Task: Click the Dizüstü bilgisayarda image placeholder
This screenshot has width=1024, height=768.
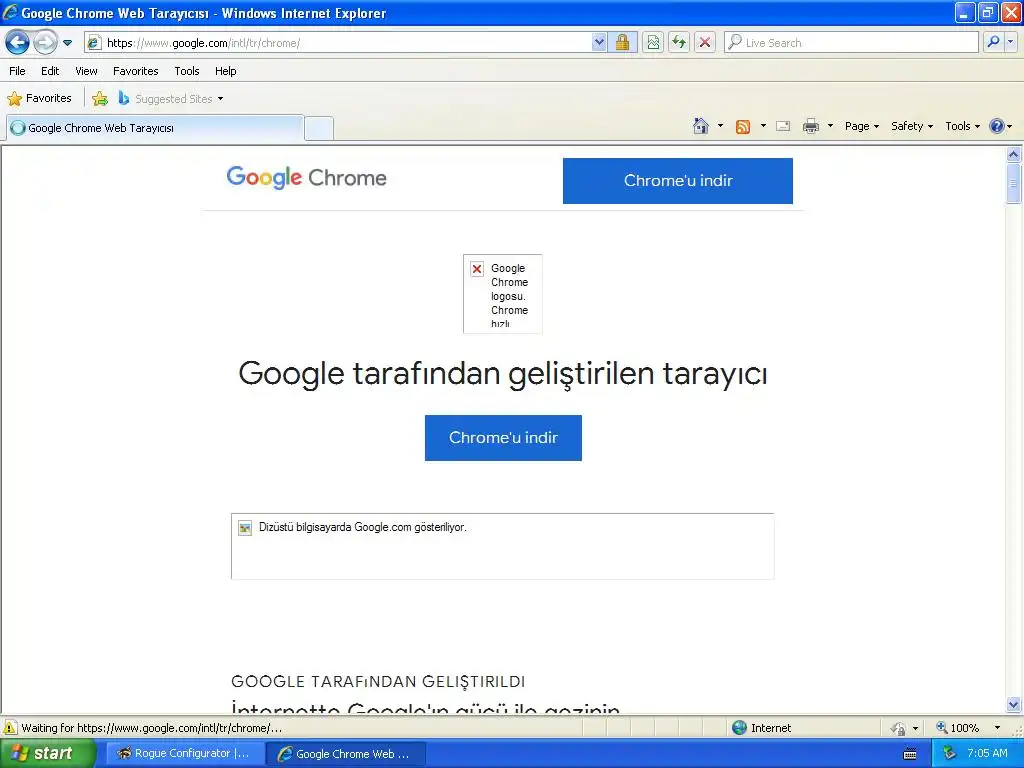Action: point(502,546)
